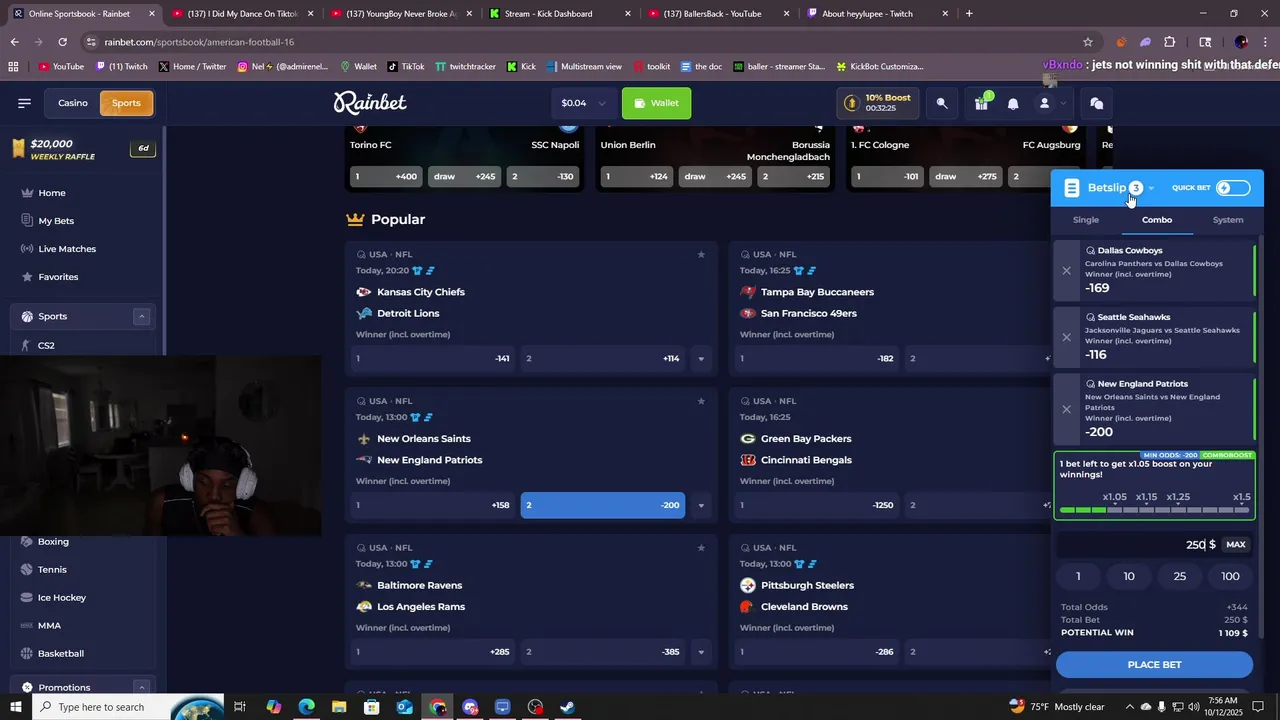Remove New England Patriots pick from betslip
Screen dimensions: 1280x720
[x=1066, y=409]
